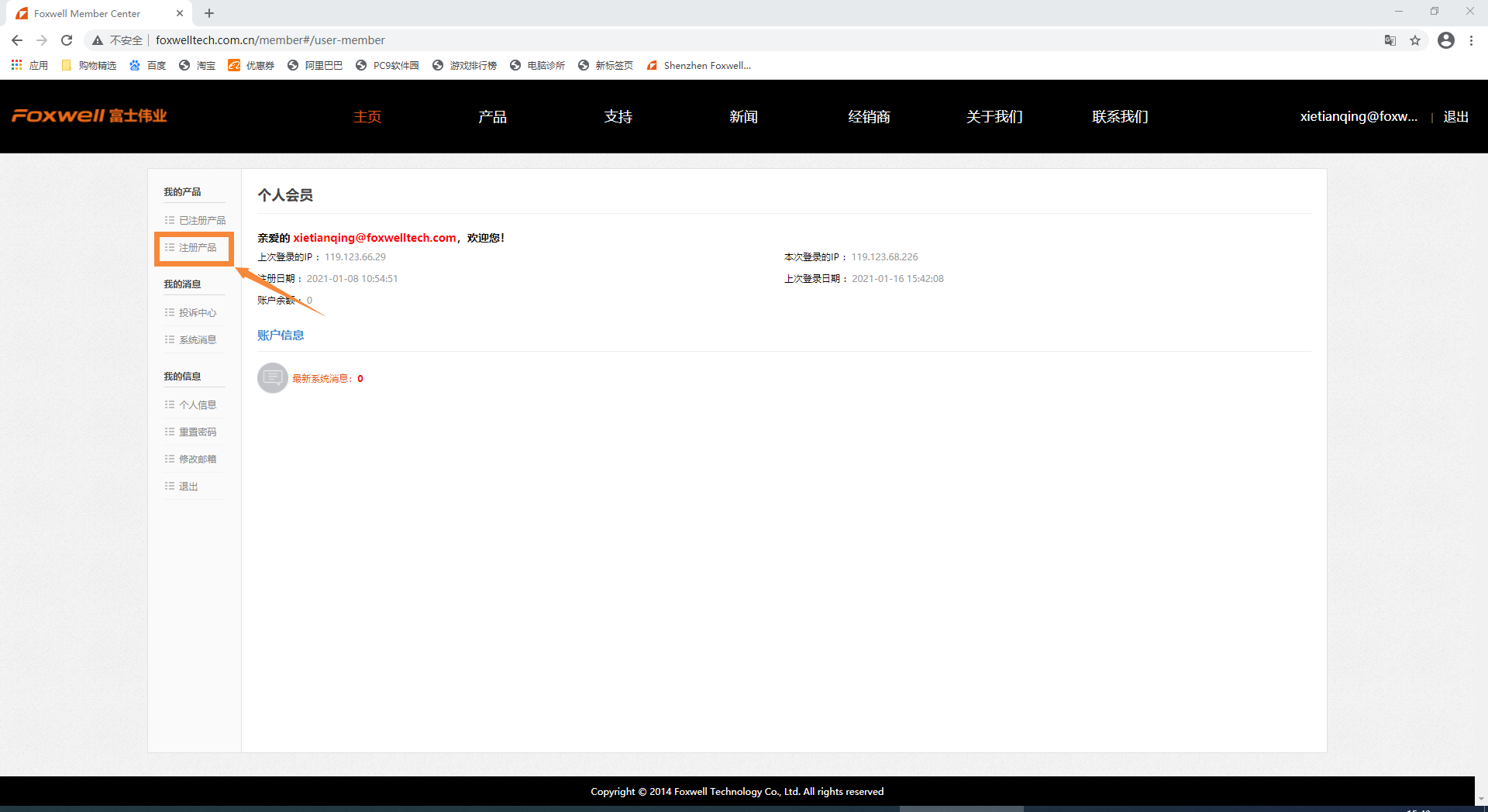Click the 账户信息 link

[281, 335]
